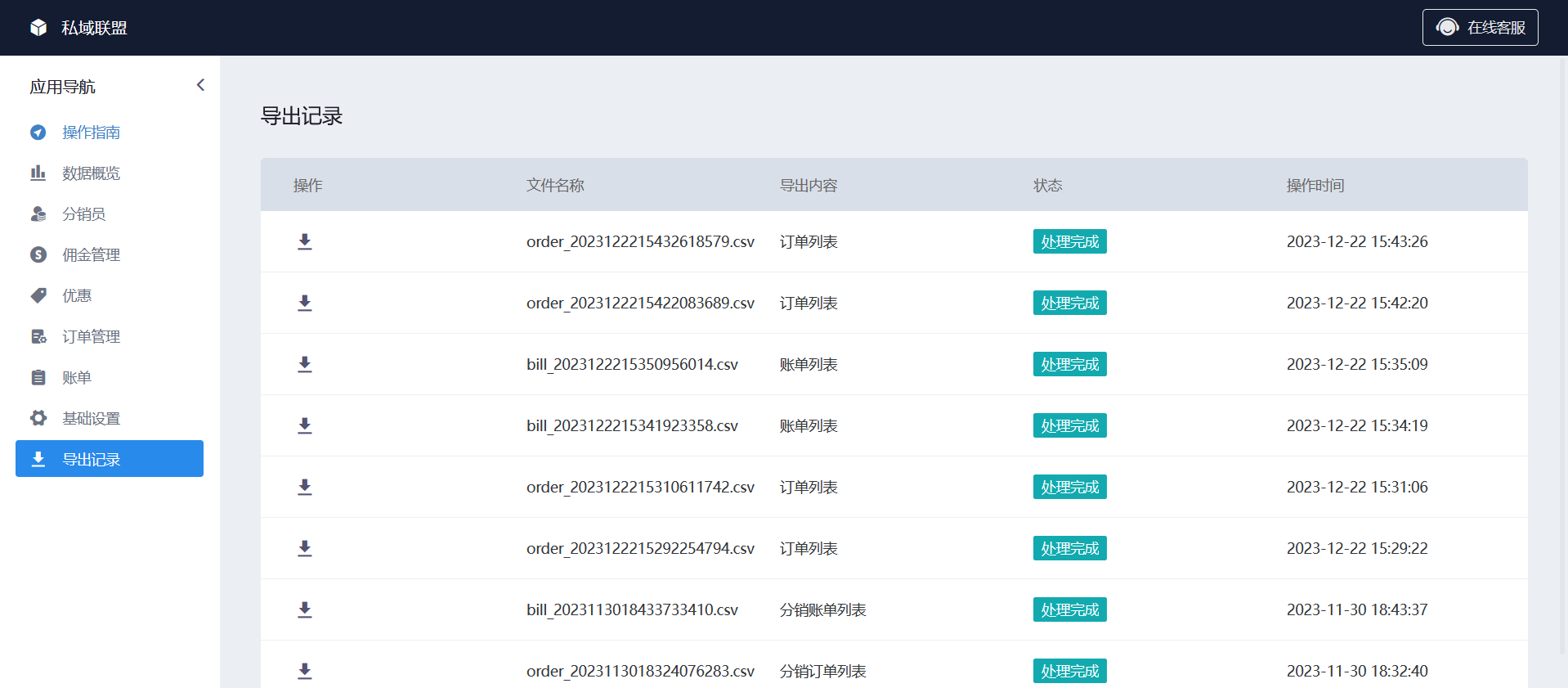Viewport: 1568px width, 688px height.
Task: Click the 分销员 people icon
Action: tap(38, 214)
